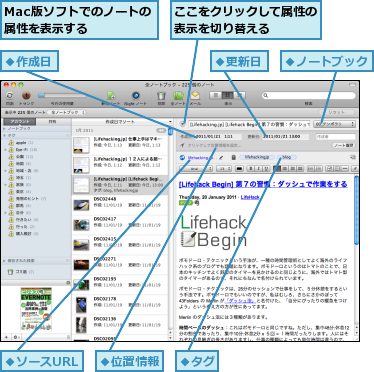This screenshot has height=372, width=374.
Task: Click the trash can delete icon in toolbar
Action: [x=161, y=96]
